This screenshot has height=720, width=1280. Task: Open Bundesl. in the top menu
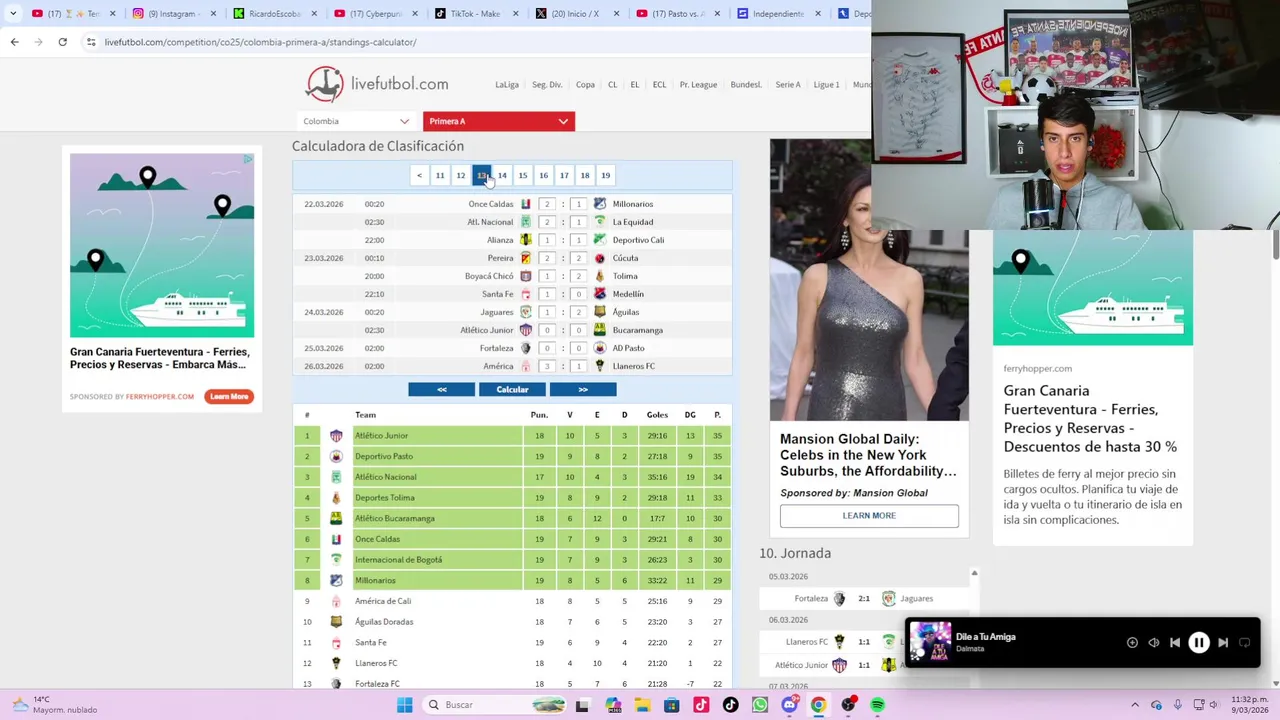pyautogui.click(x=746, y=85)
